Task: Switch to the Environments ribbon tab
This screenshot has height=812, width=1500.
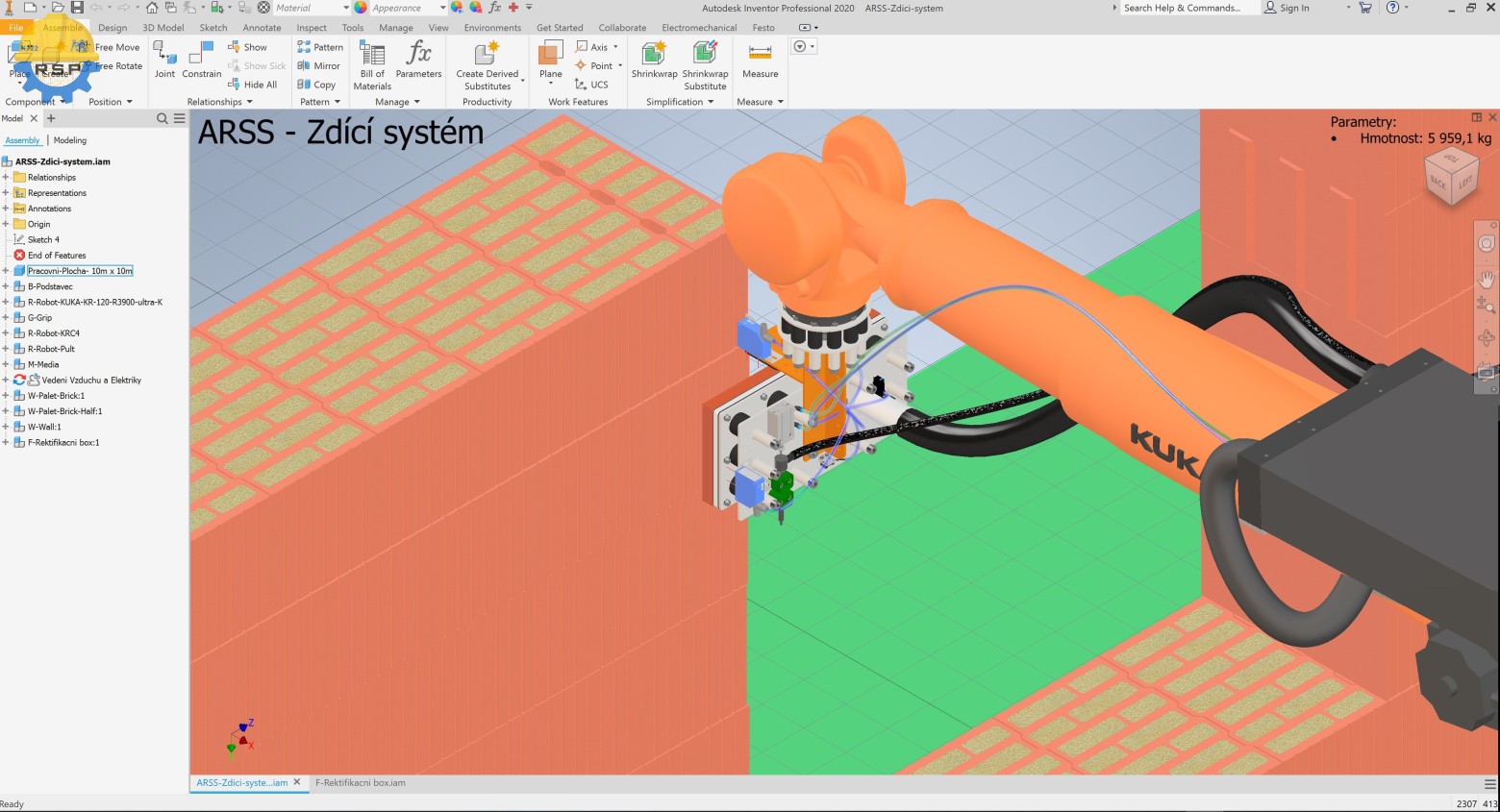Action: pyautogui.click(x=492, y=28)
